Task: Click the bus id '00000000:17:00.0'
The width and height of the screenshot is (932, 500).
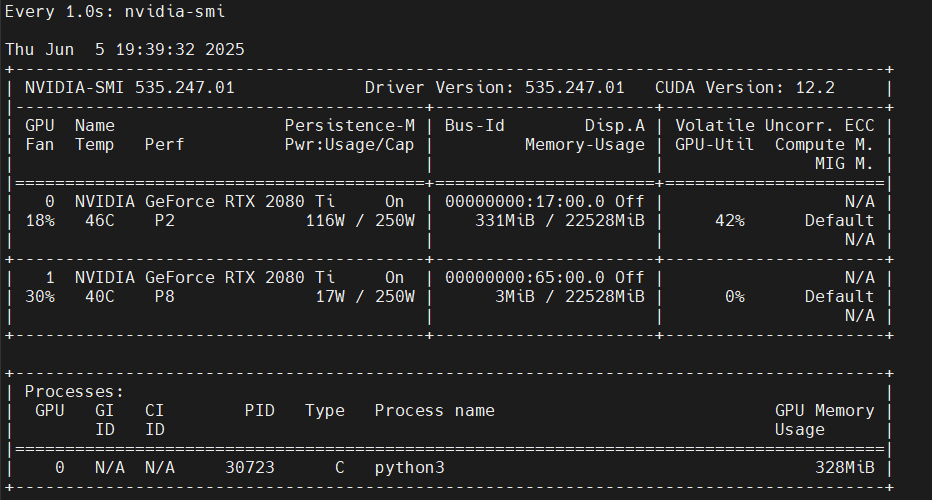Action: point(525,202)
